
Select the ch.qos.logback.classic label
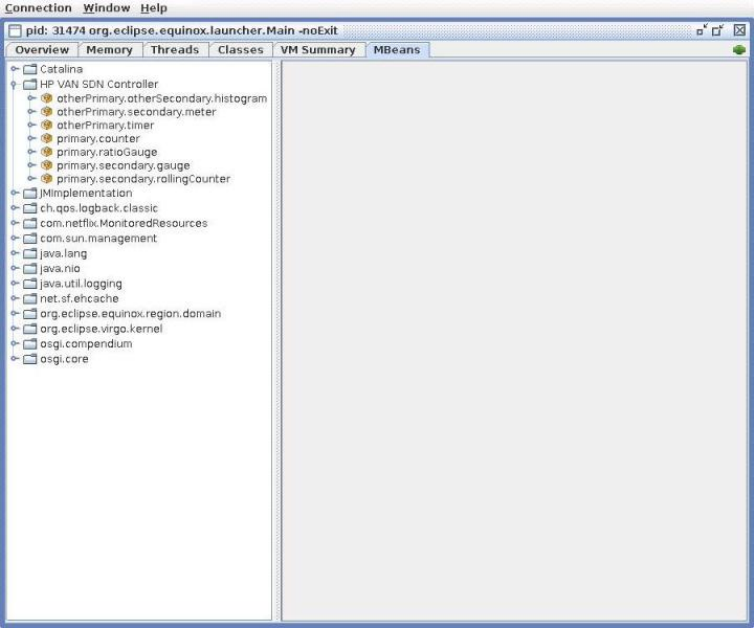[99, 208]
